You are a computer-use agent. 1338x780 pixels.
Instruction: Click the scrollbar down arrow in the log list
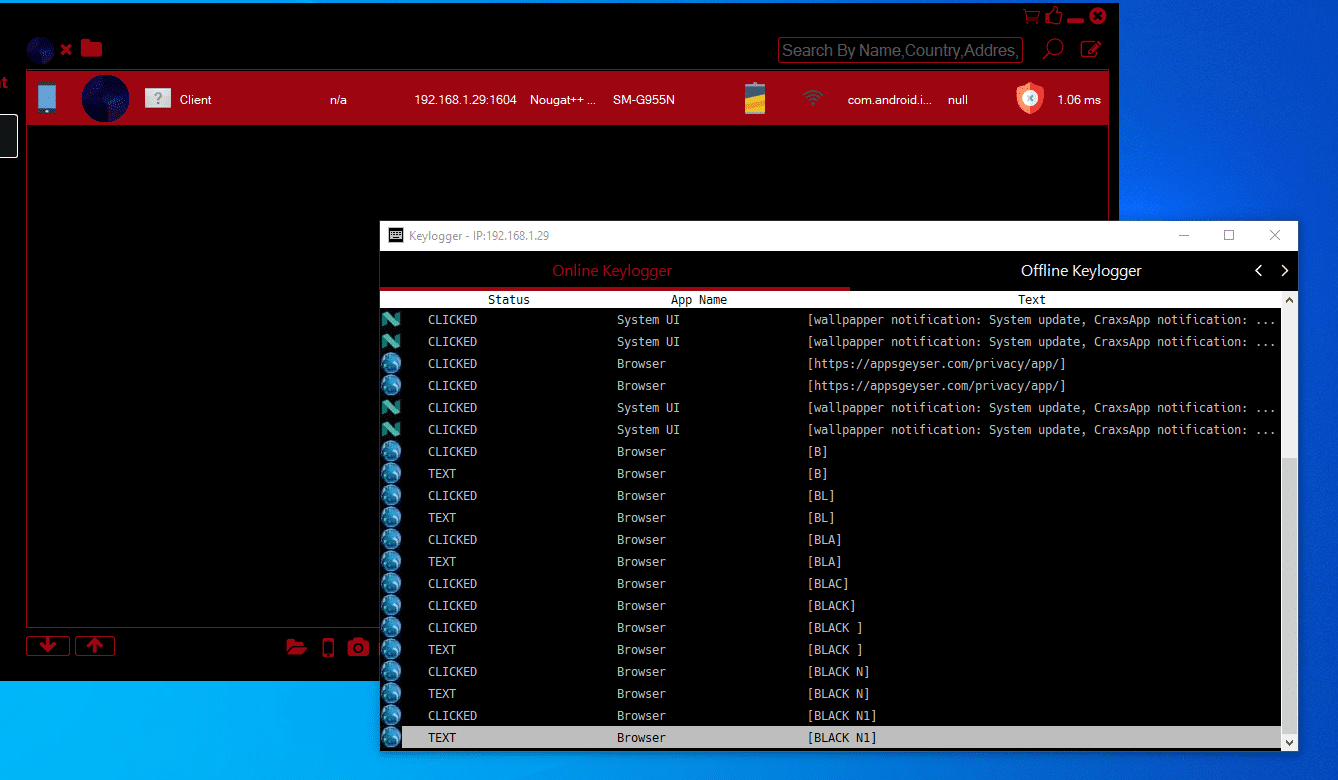(1289, 742)
